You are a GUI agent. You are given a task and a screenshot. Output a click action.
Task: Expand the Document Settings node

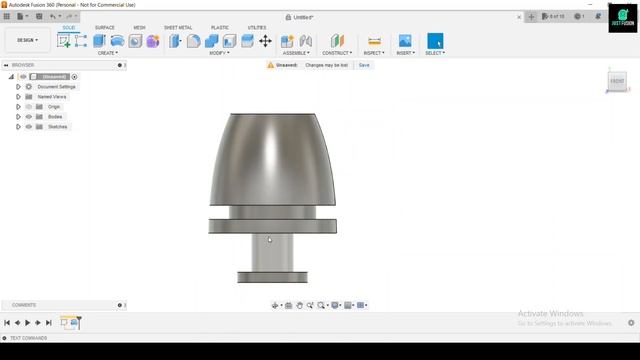point(18,87)
